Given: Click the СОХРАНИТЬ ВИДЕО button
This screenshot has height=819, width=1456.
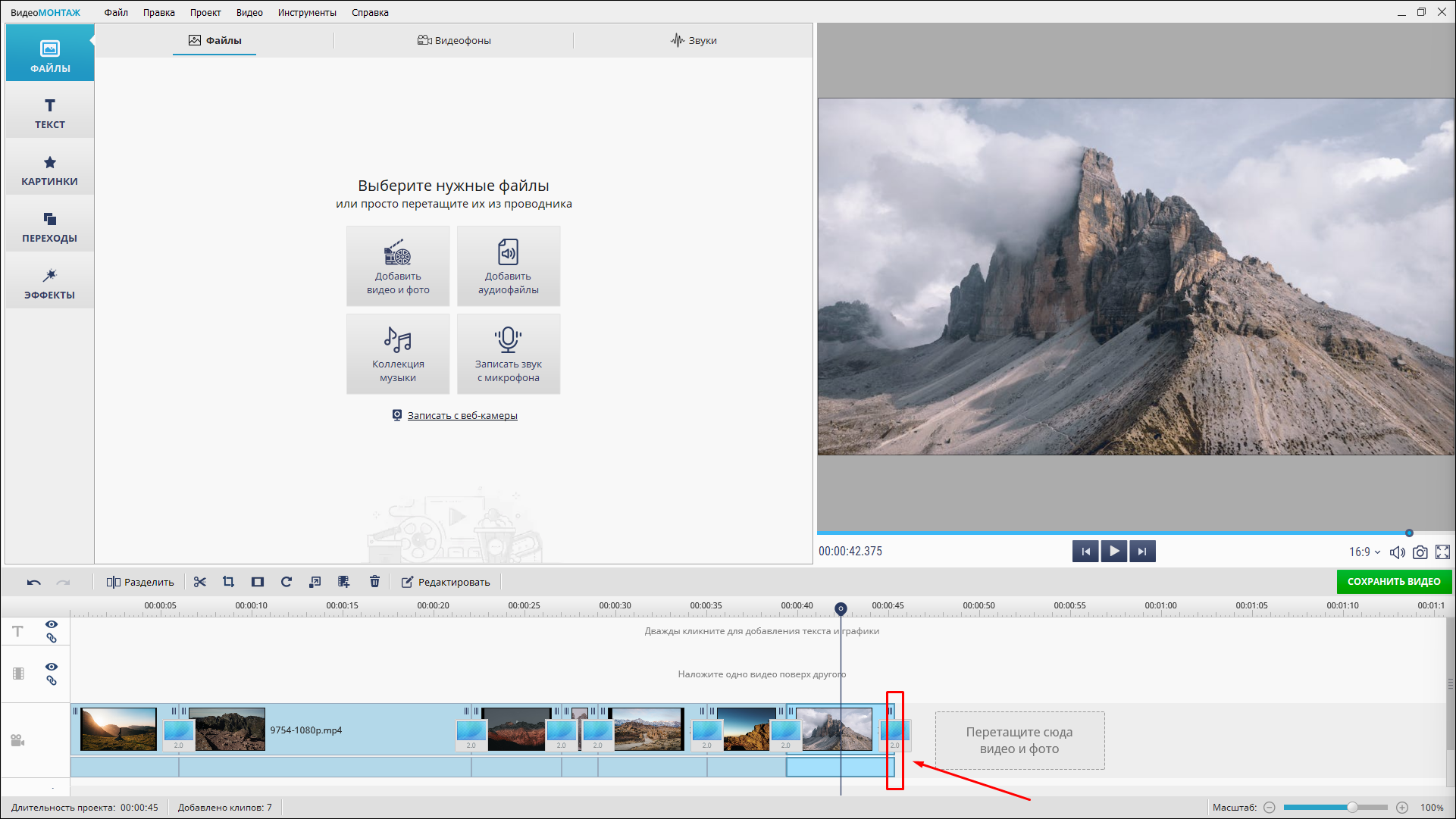Looking at the screenshot, I should point(1393,582).
